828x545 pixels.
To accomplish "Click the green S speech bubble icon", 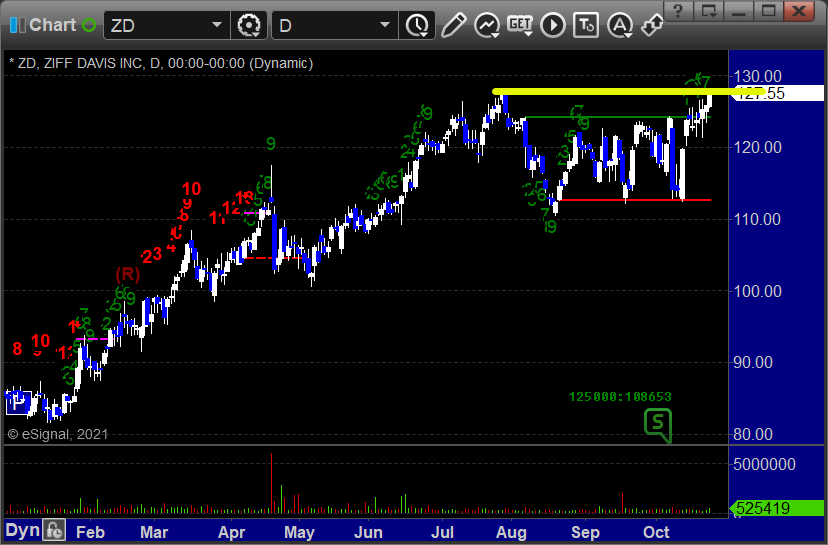I will tap(658, 425).
